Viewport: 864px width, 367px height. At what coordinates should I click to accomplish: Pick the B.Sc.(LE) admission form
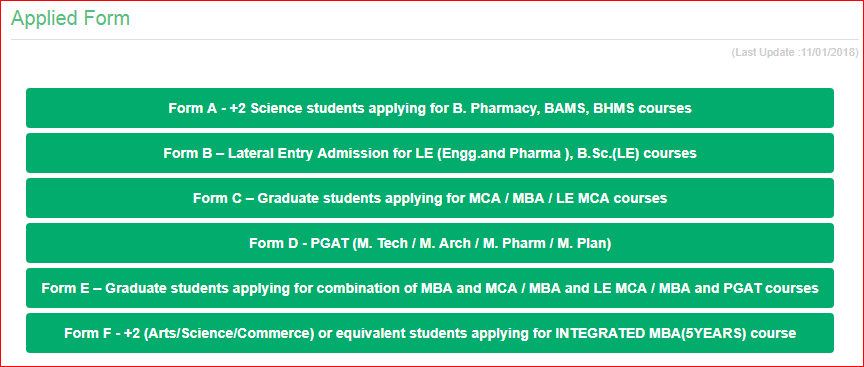click(430, 153)
